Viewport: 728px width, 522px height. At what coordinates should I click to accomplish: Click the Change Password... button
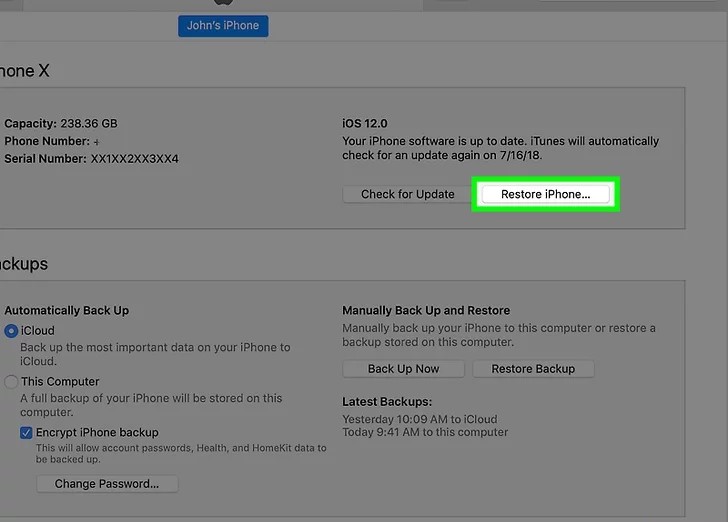107,484
